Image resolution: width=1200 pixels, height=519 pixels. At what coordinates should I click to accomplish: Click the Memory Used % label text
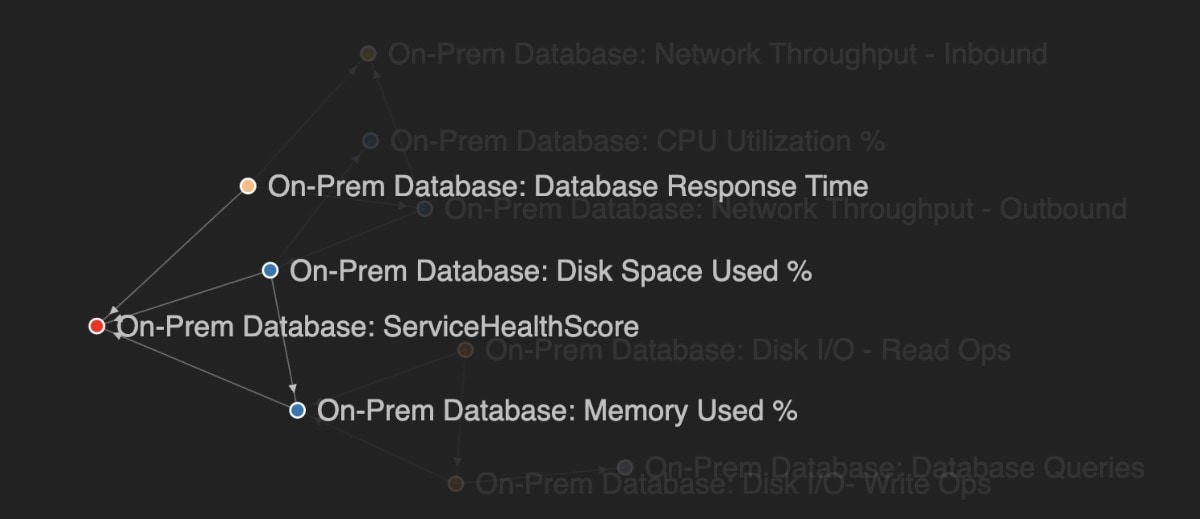pos(557,411)
